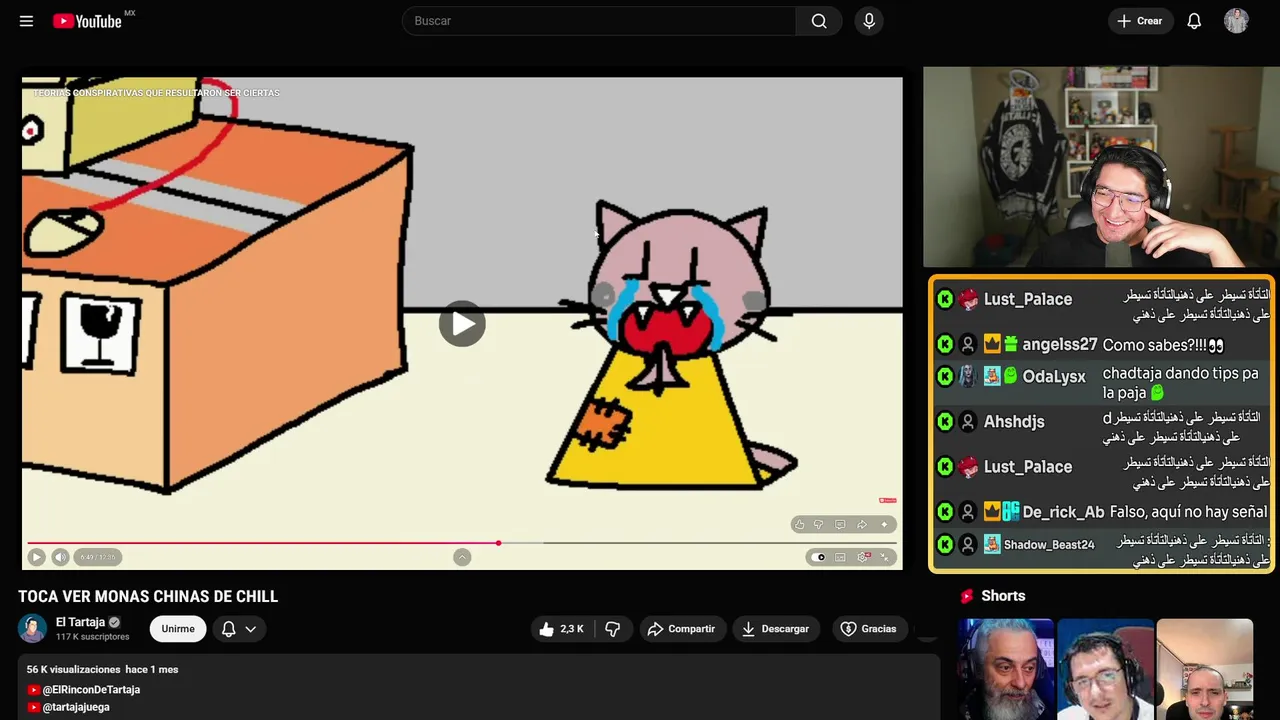Screen dimensions: 1280x720
Task: Click the Descargar download button
Action: coord(776,629)
